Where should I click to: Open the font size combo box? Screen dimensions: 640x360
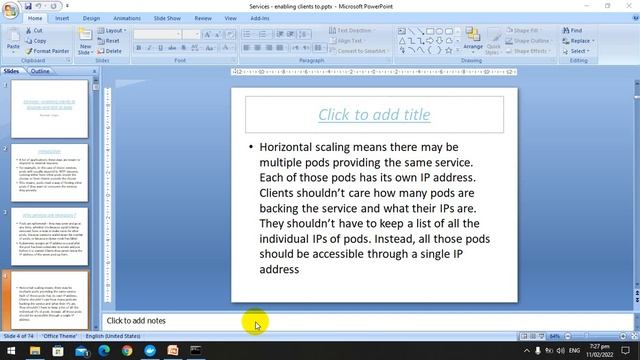tap(191, 34)
